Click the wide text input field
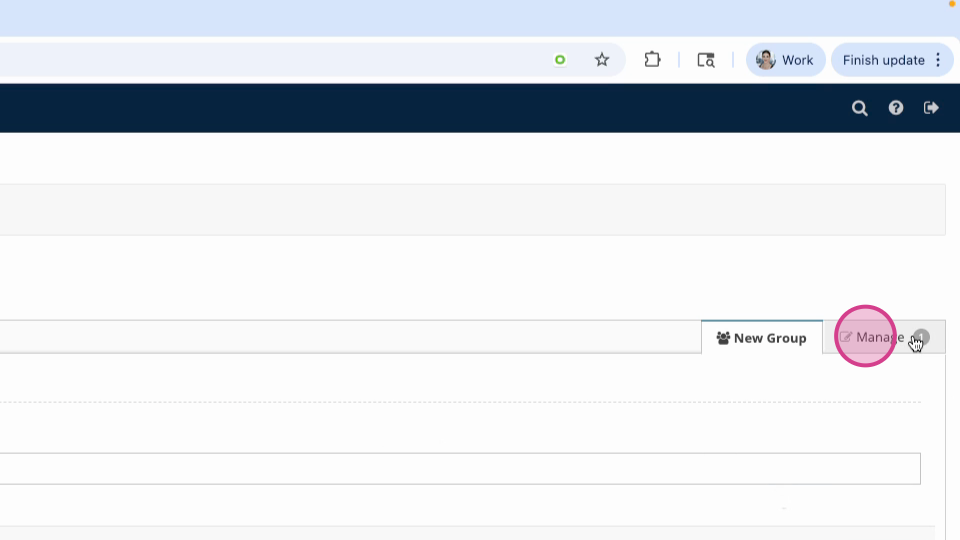Image resolution: width=960 pixels, height=540 pixels. pyautogui.click(x=460, y=468)
